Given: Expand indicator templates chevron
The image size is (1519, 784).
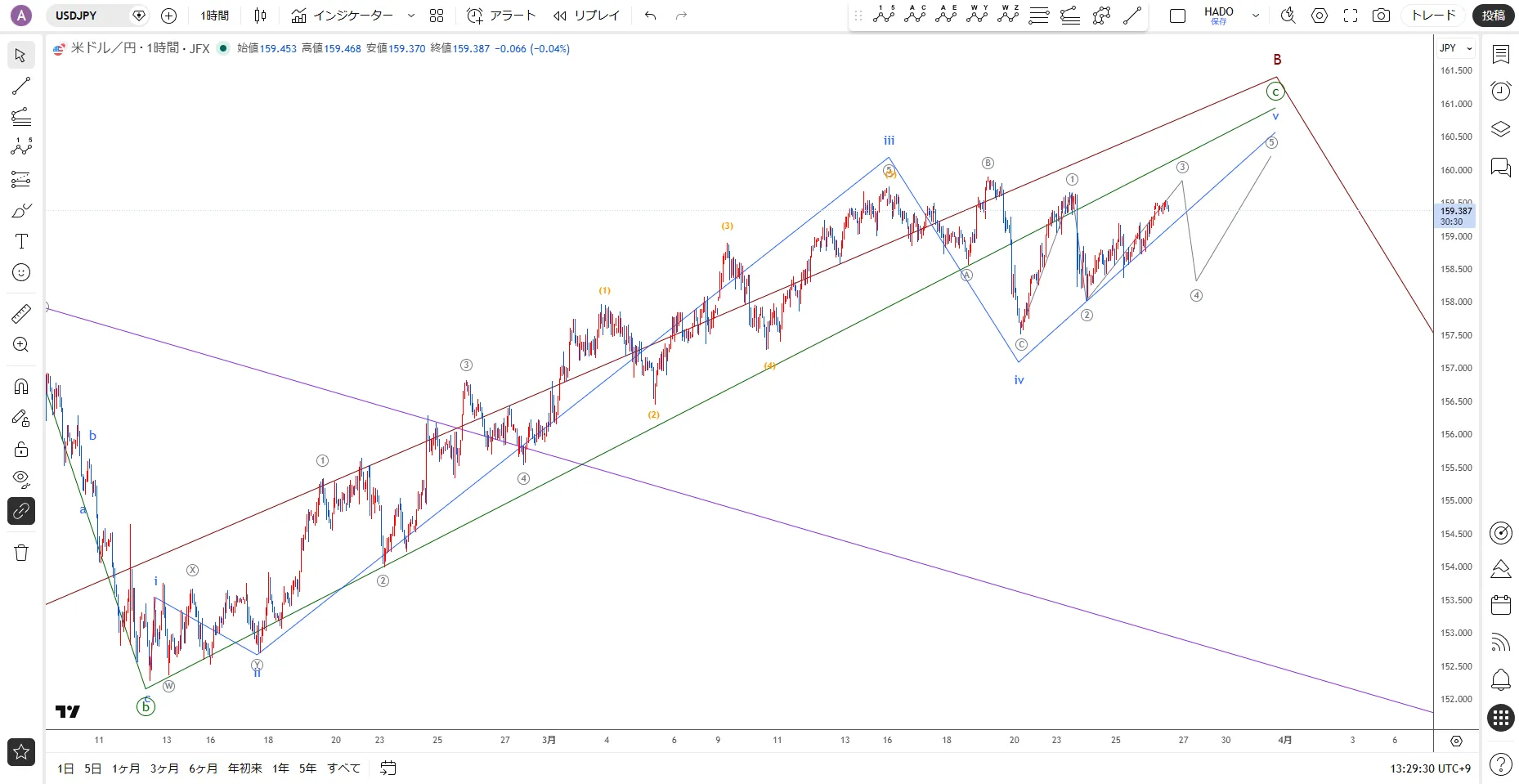Looking at the screenshot, I should [x=410, y=16].
